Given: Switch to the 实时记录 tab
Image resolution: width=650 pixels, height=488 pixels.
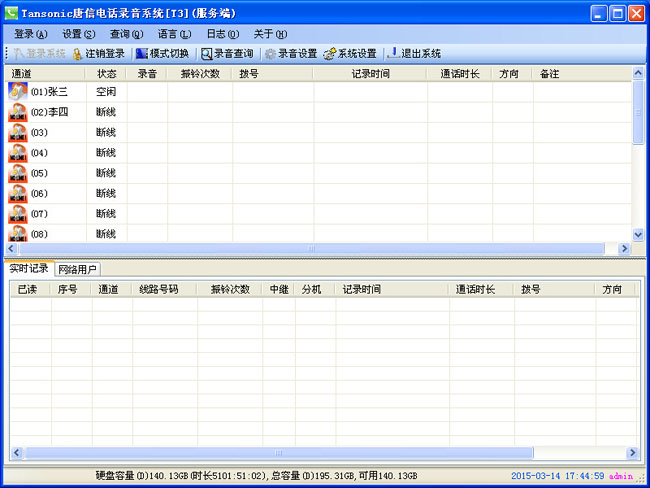Looking at the screenshot, I should (29, 269).
